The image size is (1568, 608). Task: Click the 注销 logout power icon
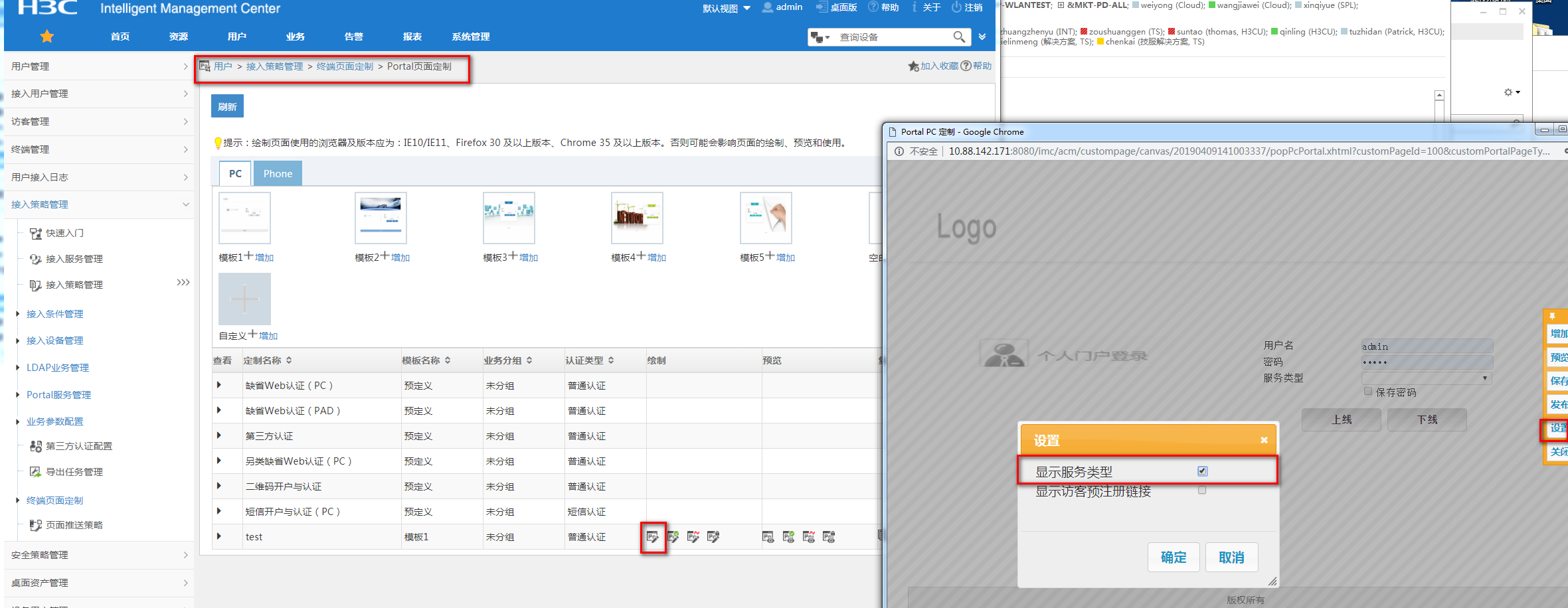[956, 7]
